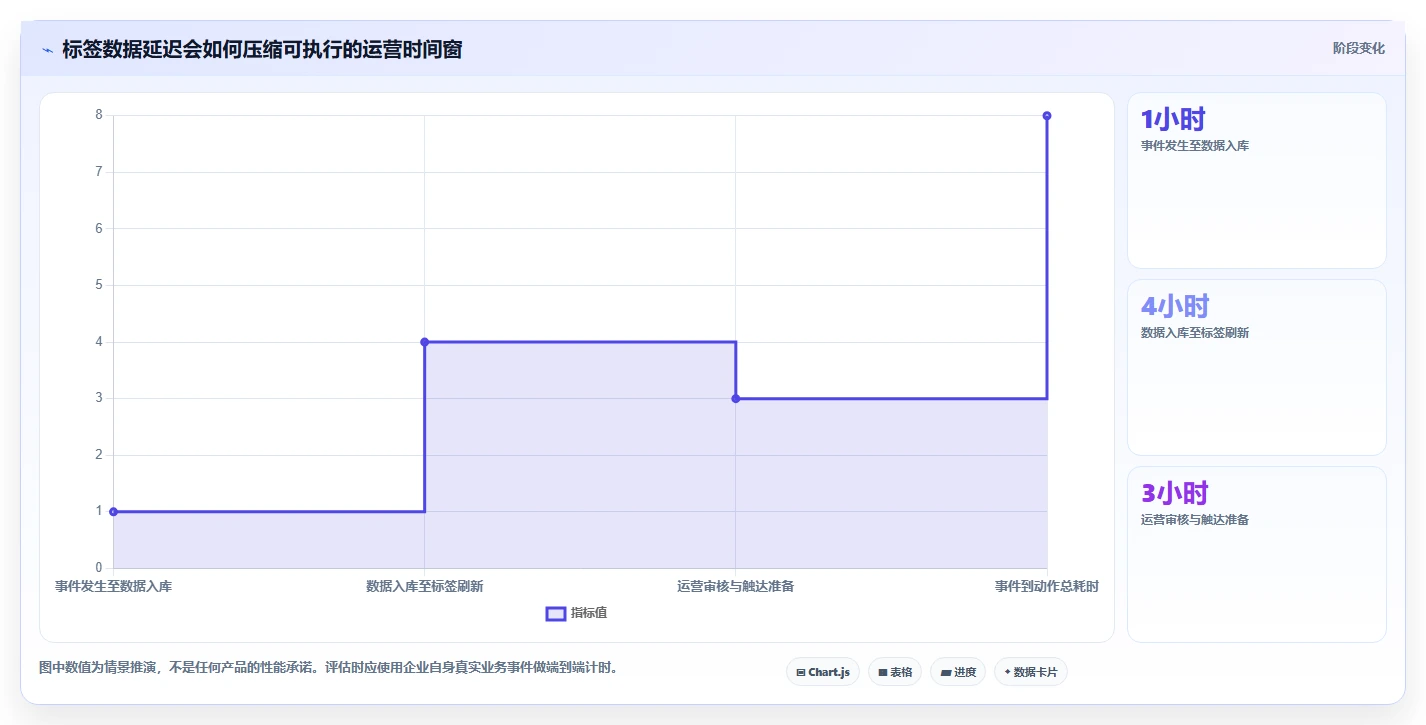The width and height of the screenshot is (1426, 725).
Task: Click card caption 运营审核与触达准备 under 3小时
Action: tap(1195, 520)
